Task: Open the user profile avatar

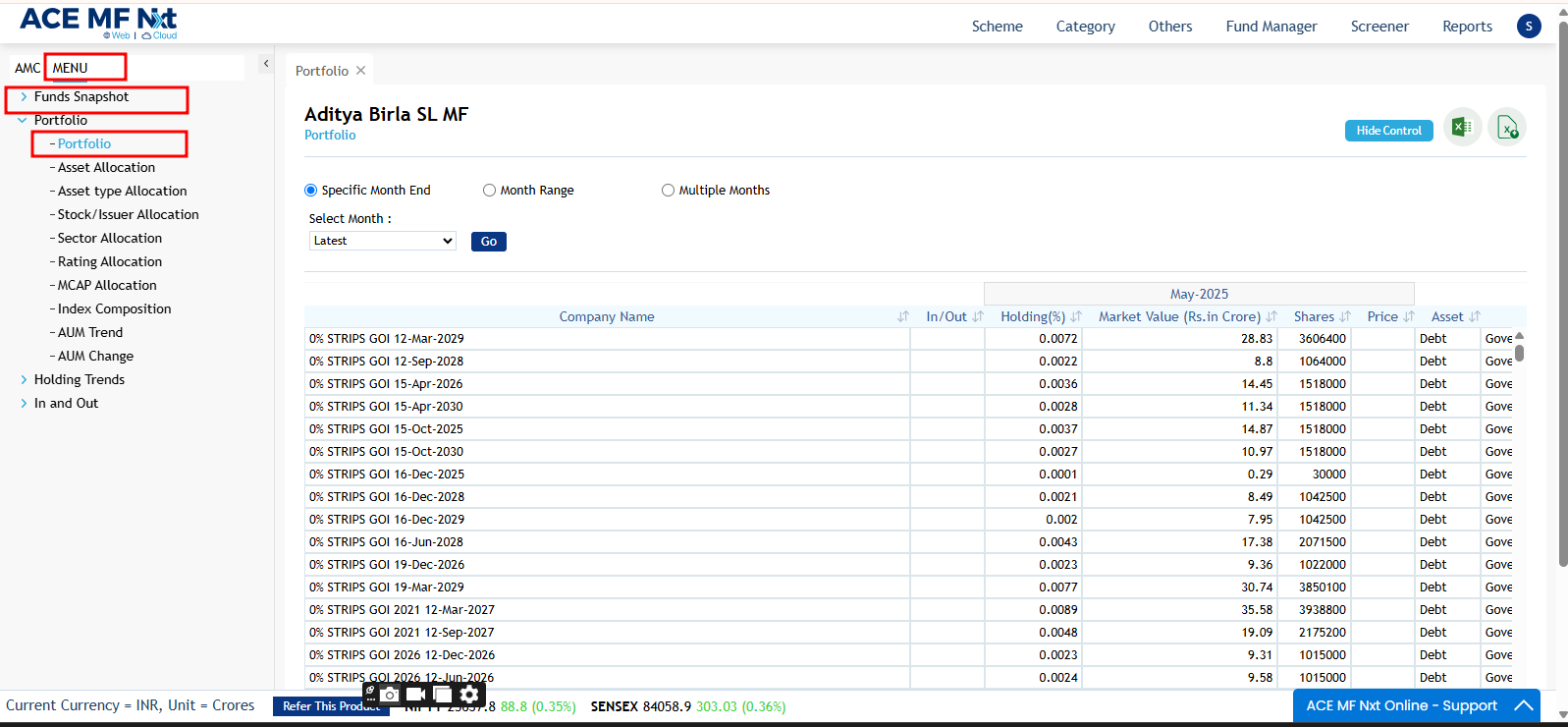Action: [x=1528, y=27]
